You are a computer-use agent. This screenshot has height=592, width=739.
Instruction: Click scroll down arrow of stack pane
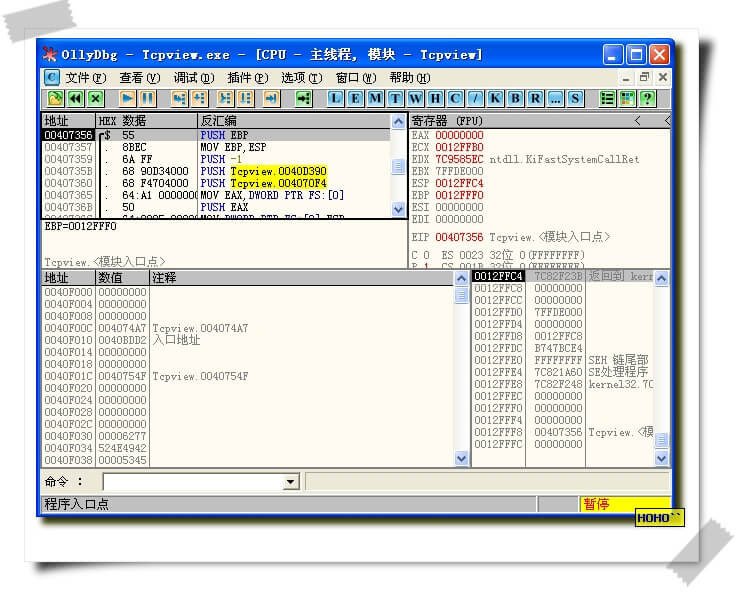click(x=662, y=458)
